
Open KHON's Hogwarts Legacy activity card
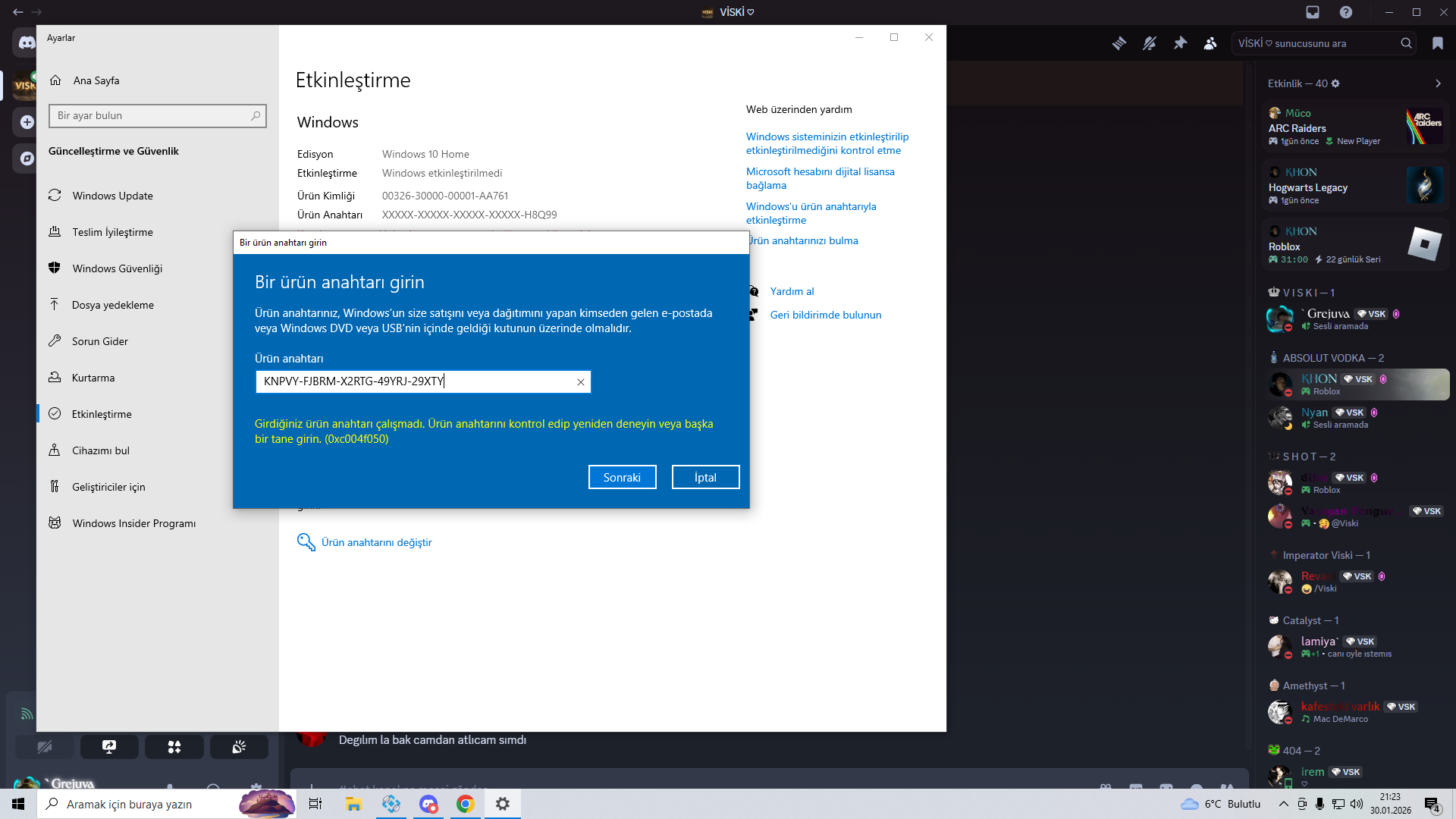click(1355, 184)
